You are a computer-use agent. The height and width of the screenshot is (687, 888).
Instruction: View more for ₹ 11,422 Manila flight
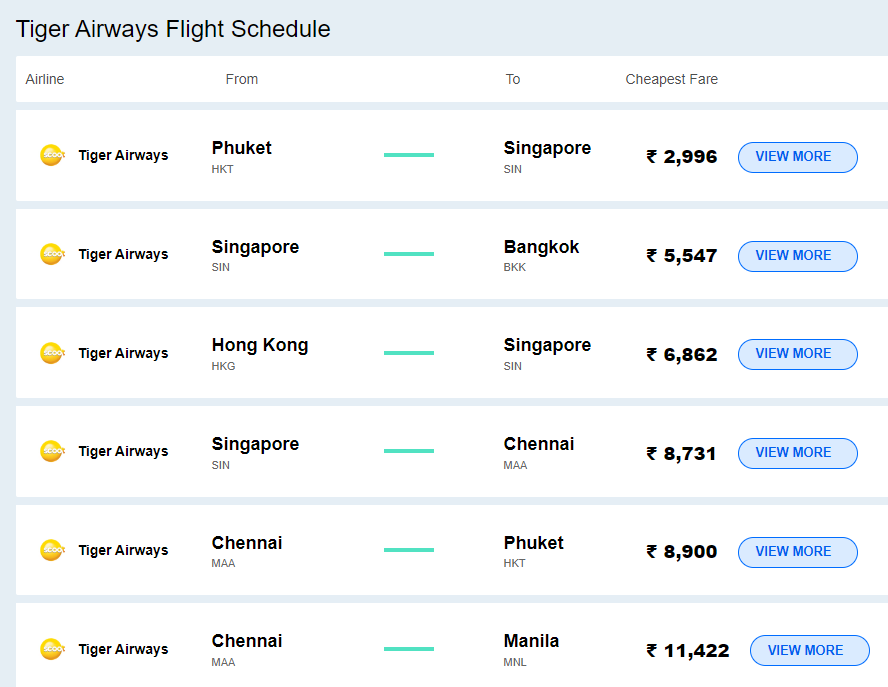click(x=809, y=651)
